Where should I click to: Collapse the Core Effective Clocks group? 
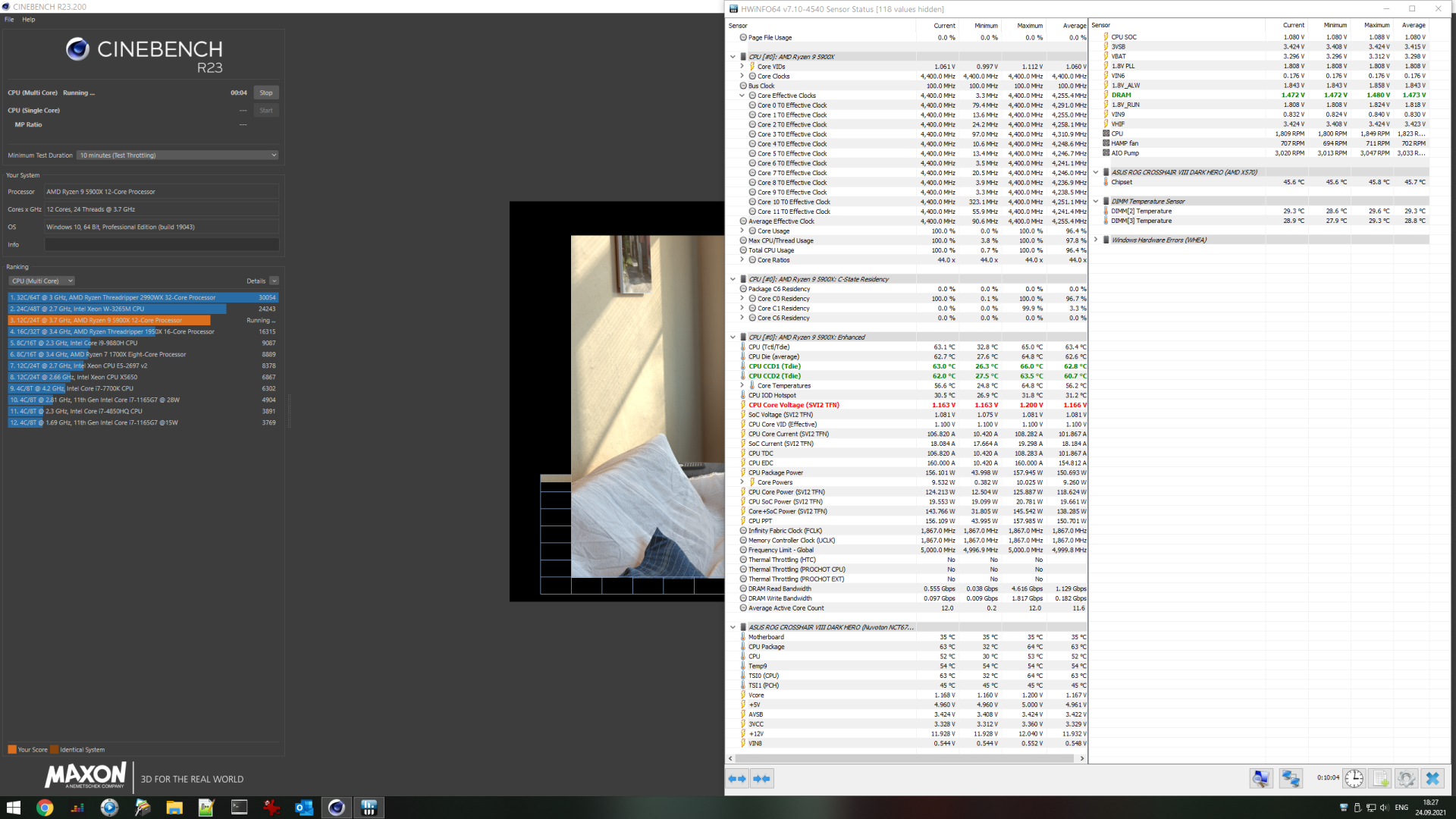point(742,96)
